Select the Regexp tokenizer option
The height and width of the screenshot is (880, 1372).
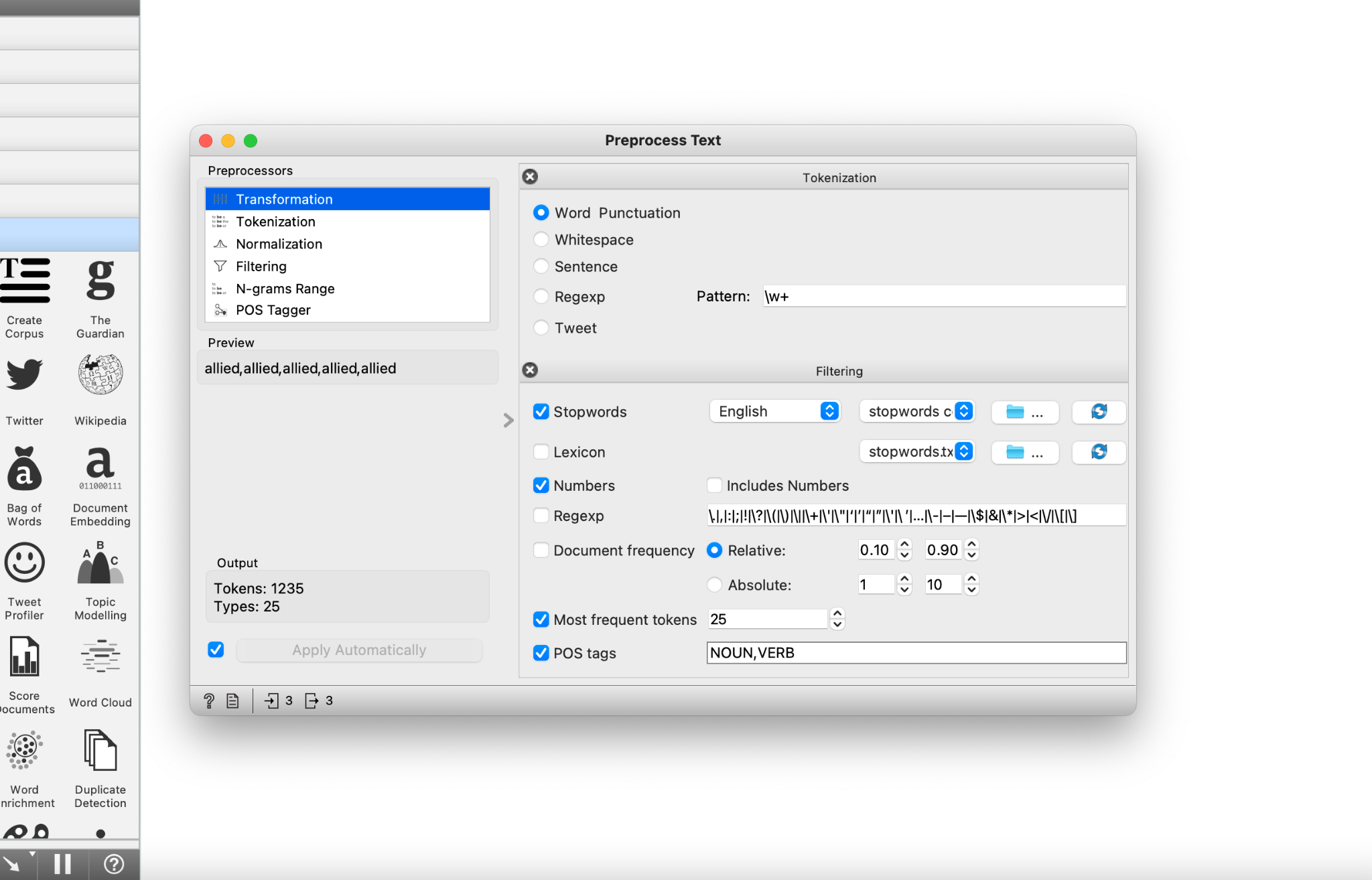coord(541,296)
